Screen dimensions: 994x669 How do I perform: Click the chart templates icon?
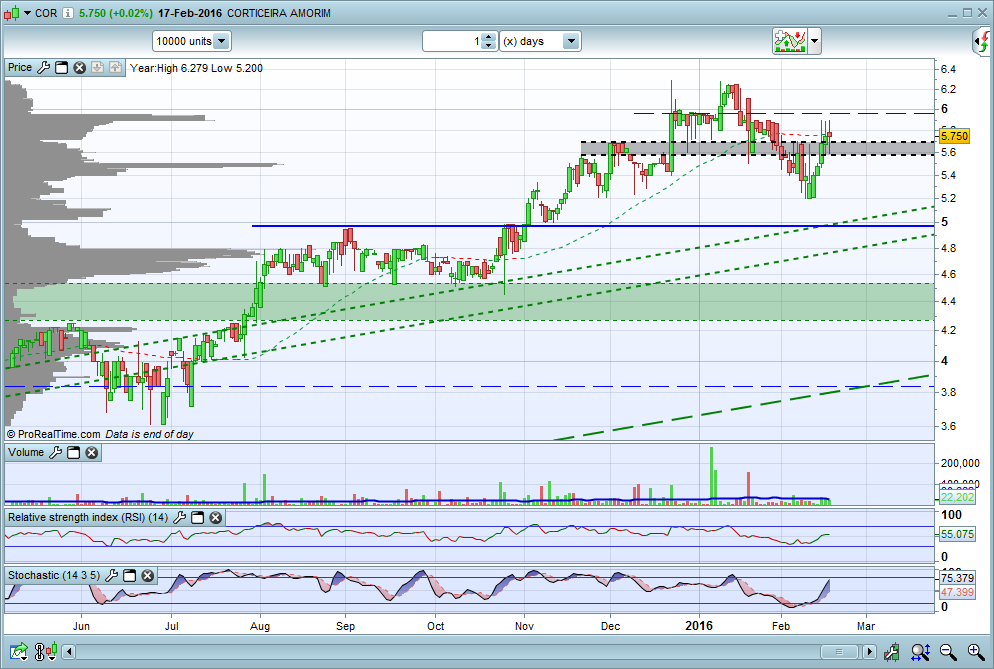(789, 41)
